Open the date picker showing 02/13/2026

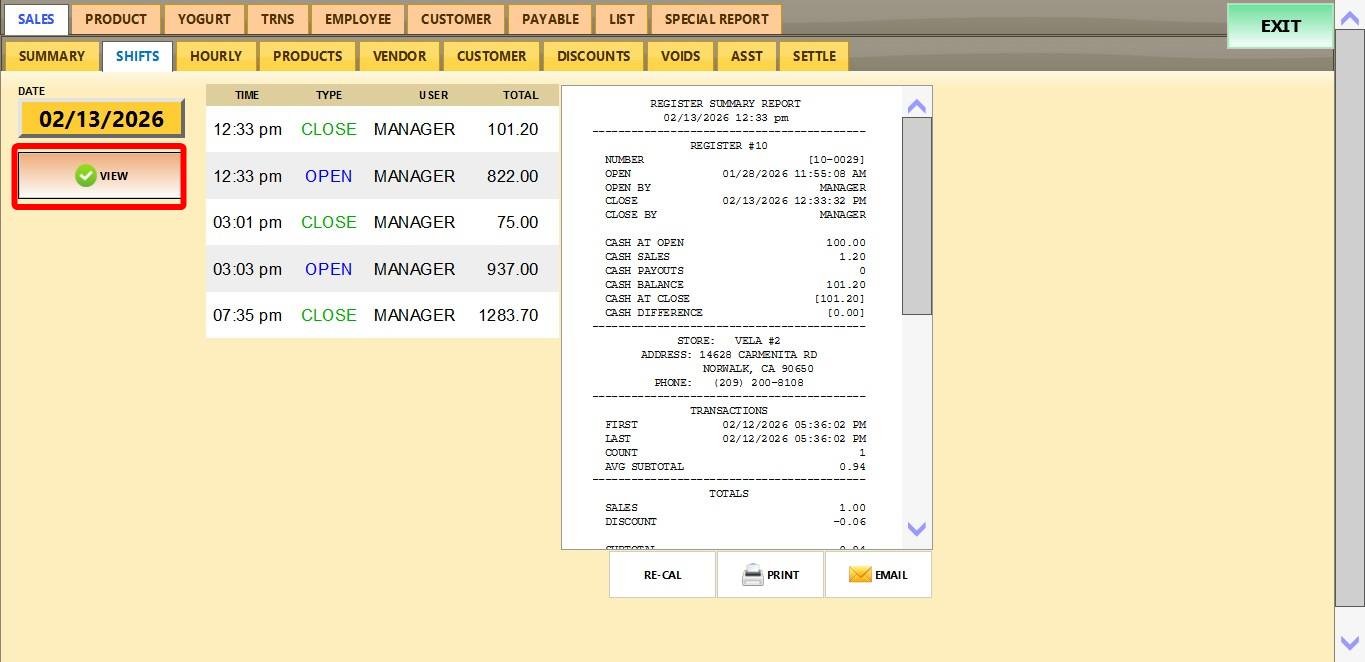101,119
